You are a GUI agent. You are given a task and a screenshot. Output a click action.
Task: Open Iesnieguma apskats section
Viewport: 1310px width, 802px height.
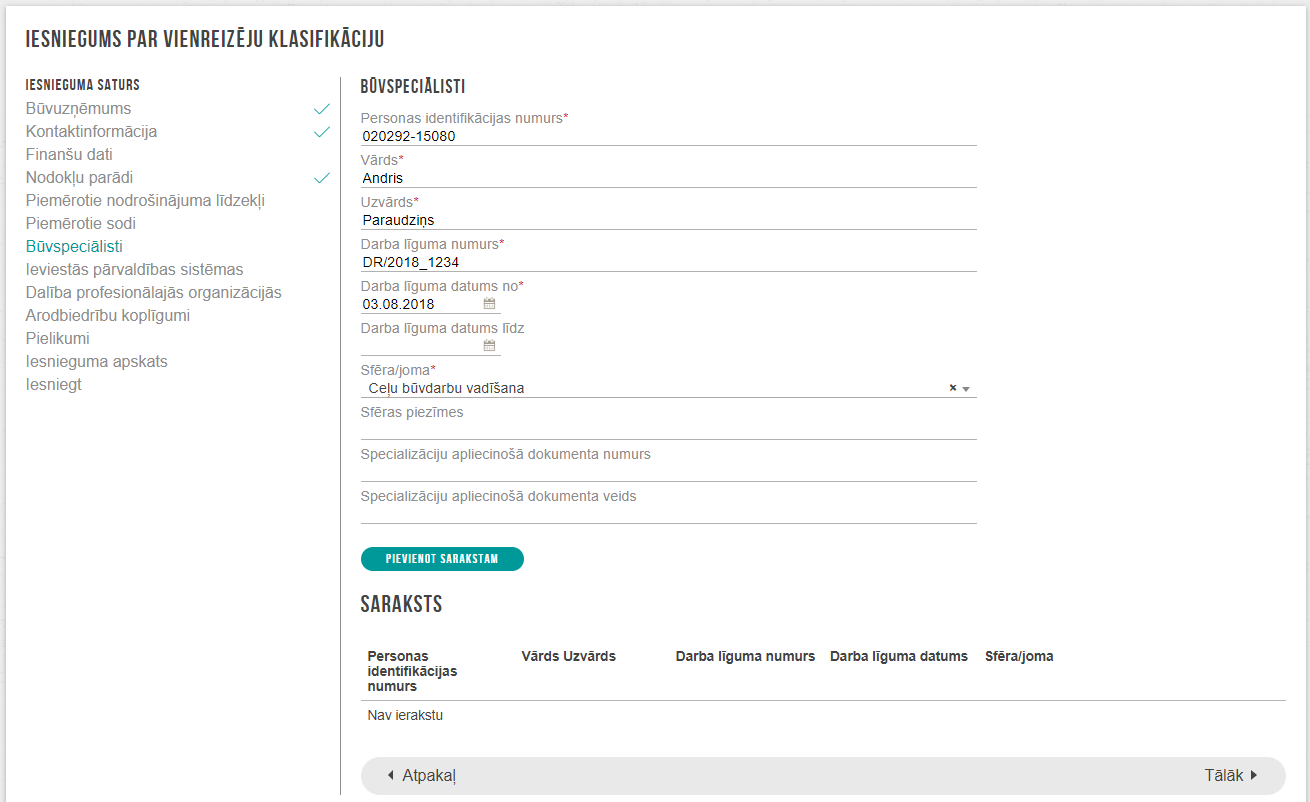pyautogui.click(x=97, y=361)
